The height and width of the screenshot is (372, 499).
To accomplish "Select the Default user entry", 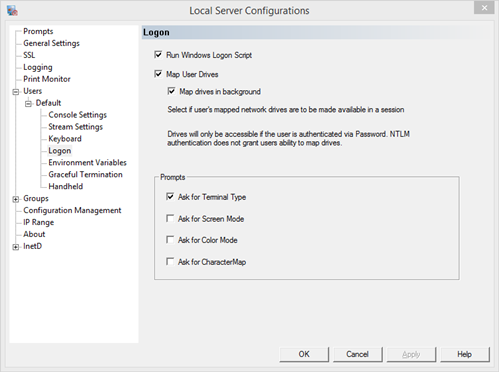I will click(48, 103).
